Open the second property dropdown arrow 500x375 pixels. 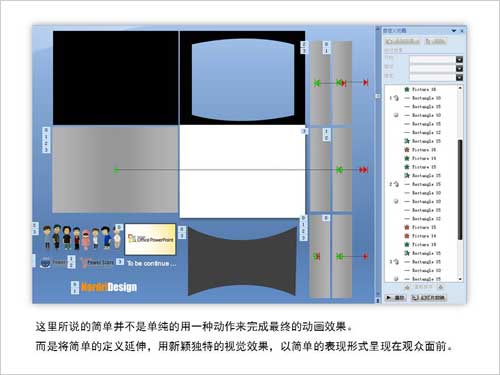pyautogui.click(x=459, y=68)
